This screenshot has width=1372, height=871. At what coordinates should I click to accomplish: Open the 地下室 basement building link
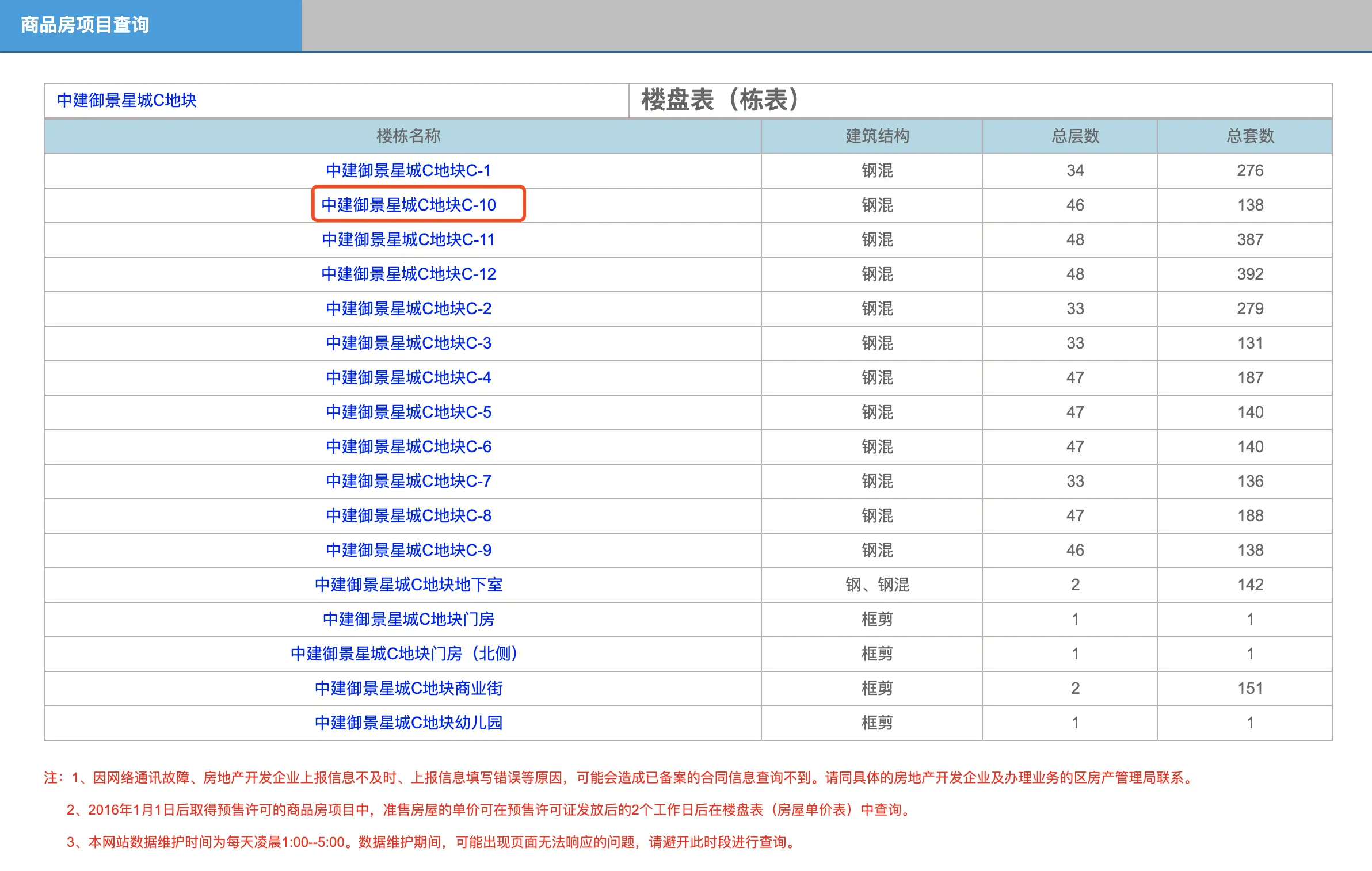pos(408,585)
